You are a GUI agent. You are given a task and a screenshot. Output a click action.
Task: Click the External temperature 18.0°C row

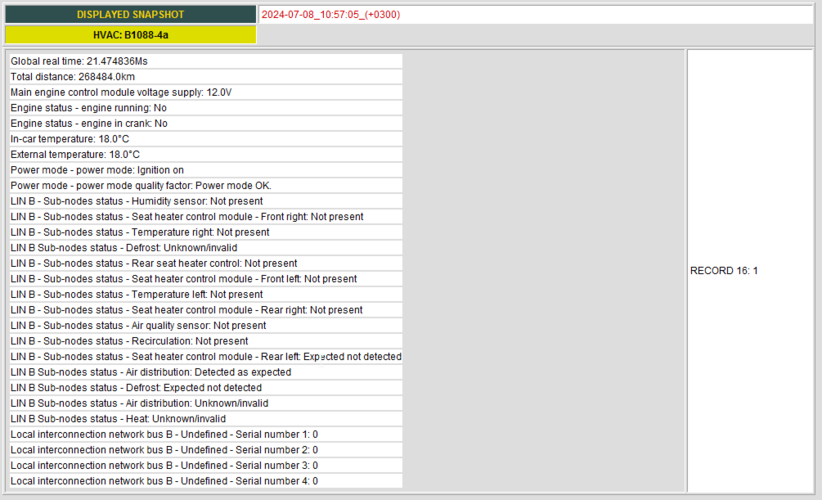tap(206, 155)
